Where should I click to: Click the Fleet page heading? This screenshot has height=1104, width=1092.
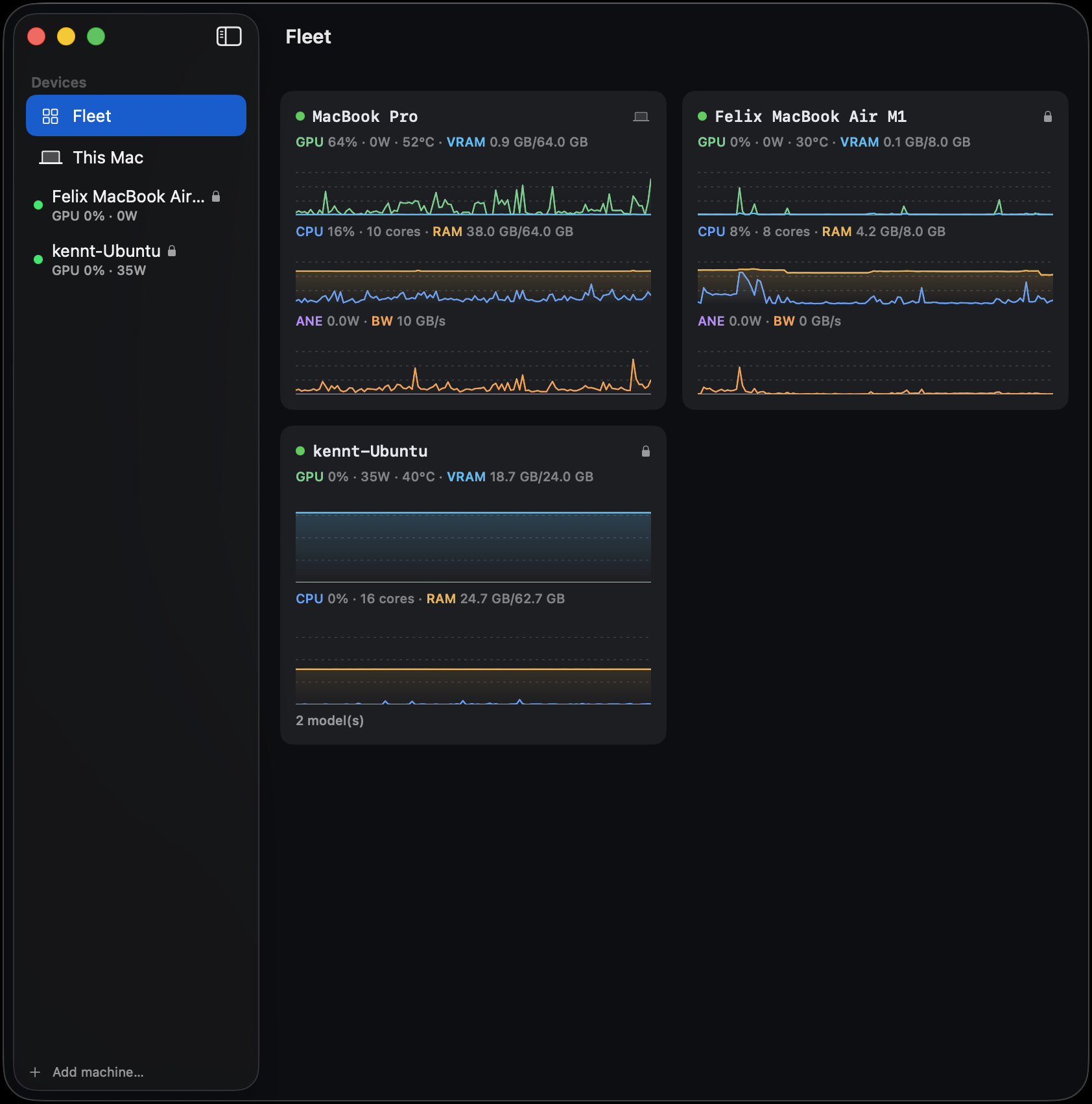pos(308,37)
